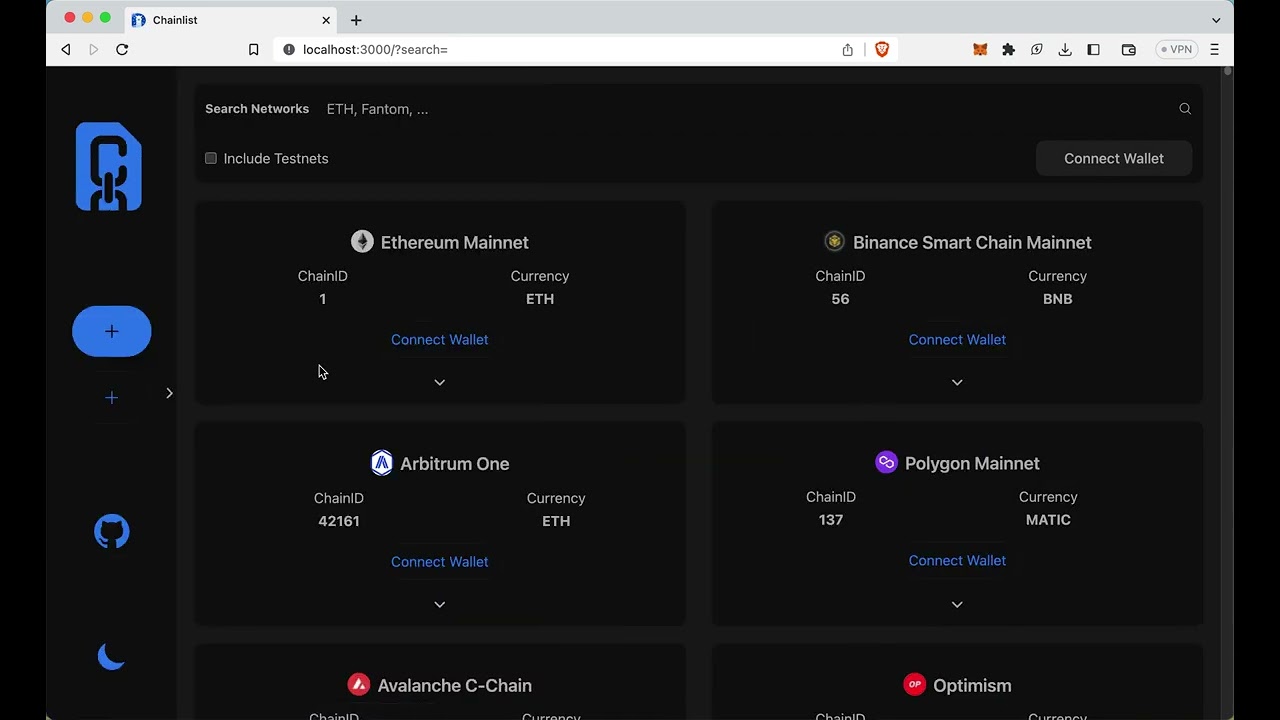1280x720 pixels.
Task: Expand Ethereum Mainnet card details
Action: point(440,382)
